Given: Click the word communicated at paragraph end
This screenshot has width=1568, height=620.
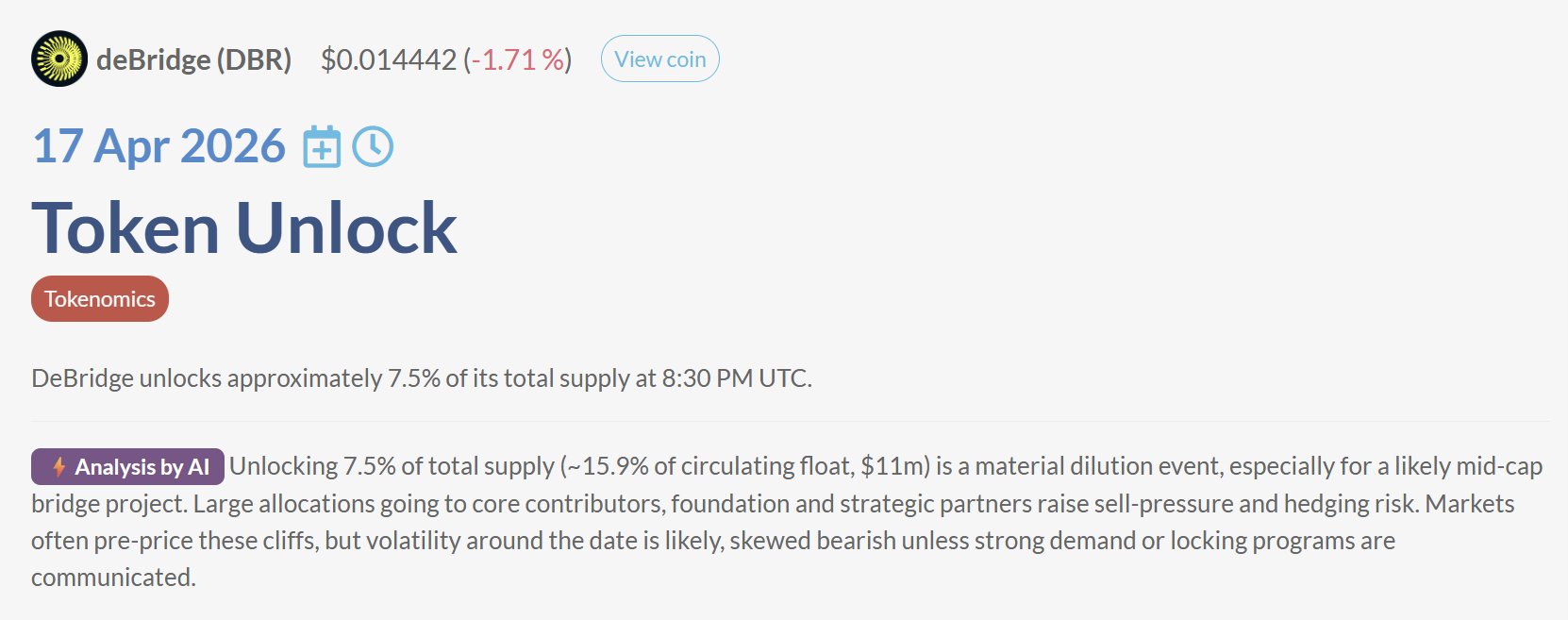Looking at the screenshot, I should [112, 578].
